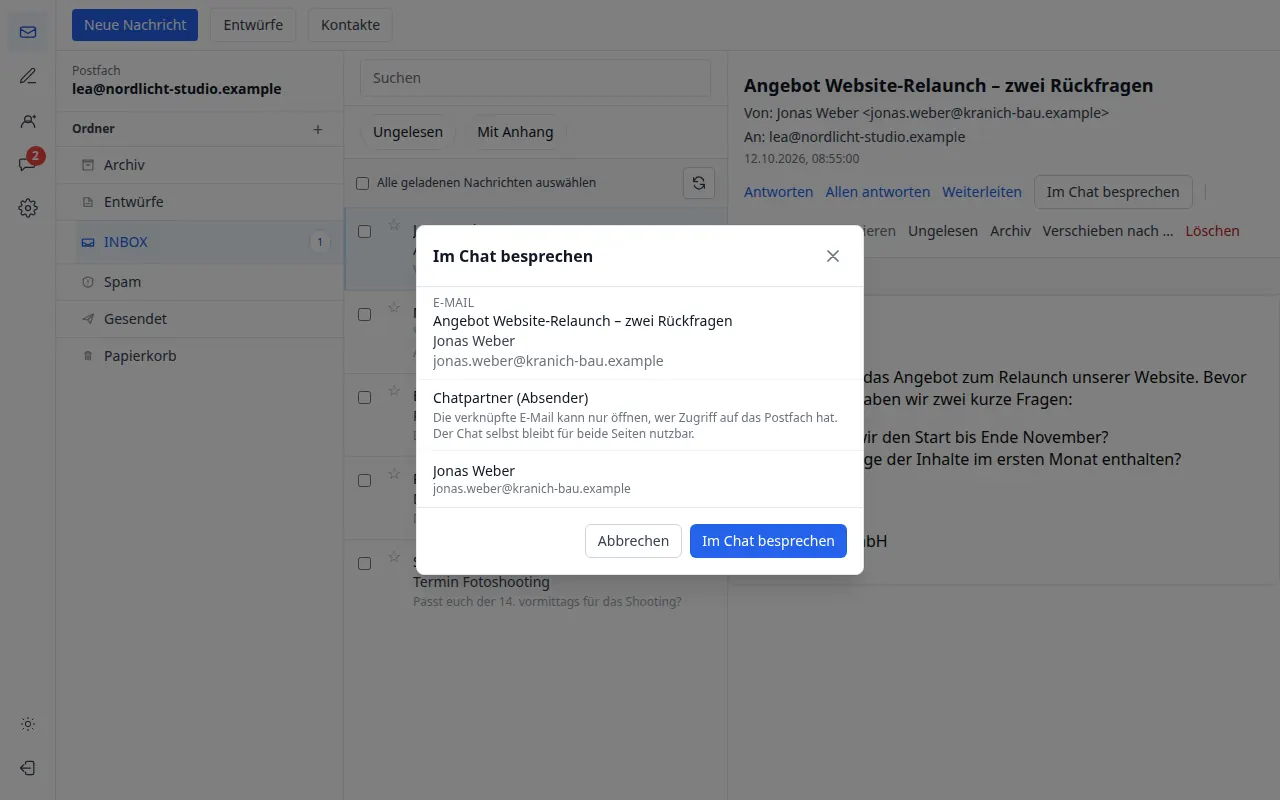Toggle the Ungelesen filter chip above the list

point(408,132)
